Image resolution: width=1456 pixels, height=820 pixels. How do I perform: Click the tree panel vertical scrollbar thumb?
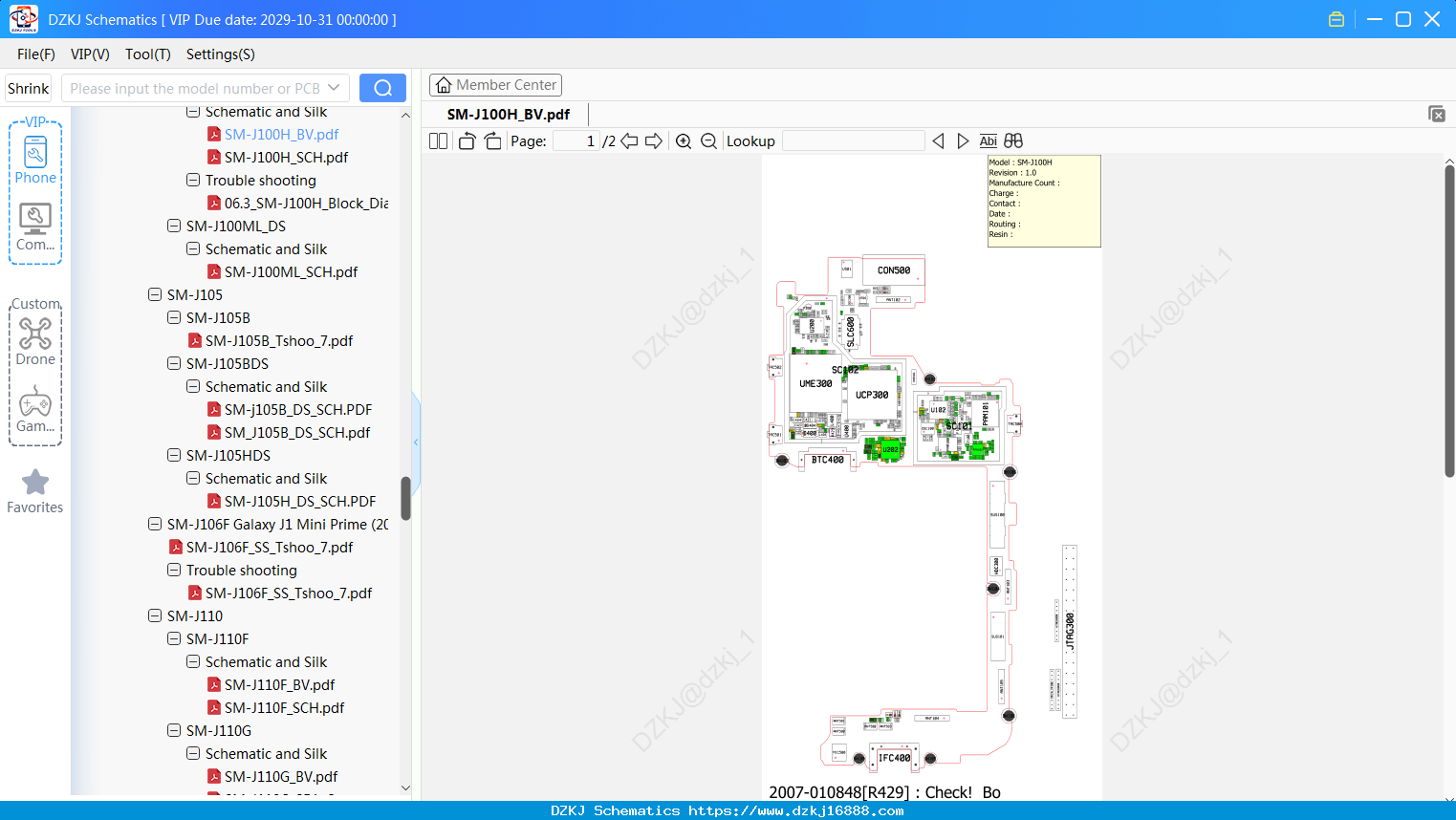pyautogui.click(x=405, y=498)
